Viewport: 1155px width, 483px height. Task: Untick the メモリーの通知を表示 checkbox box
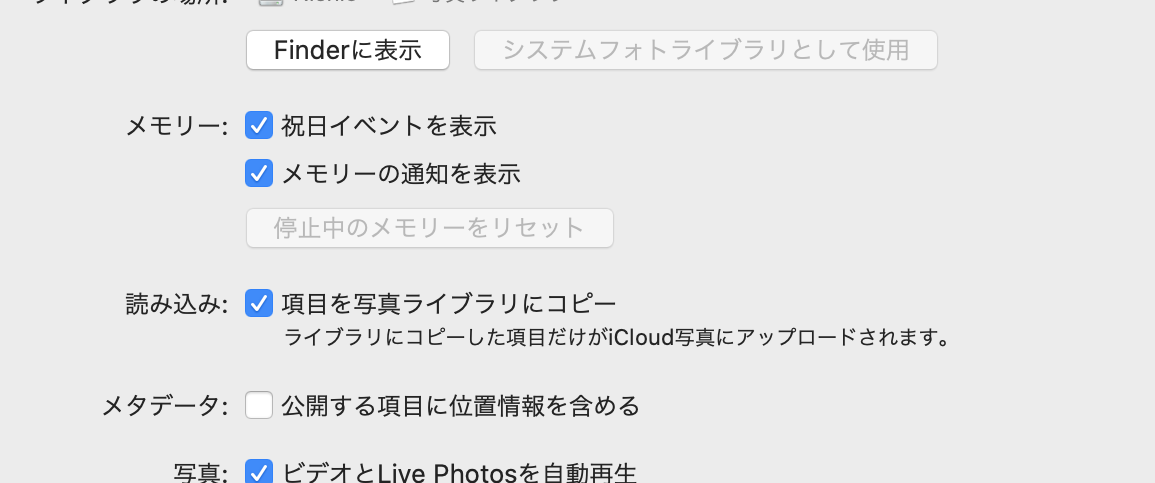point(259,173)
